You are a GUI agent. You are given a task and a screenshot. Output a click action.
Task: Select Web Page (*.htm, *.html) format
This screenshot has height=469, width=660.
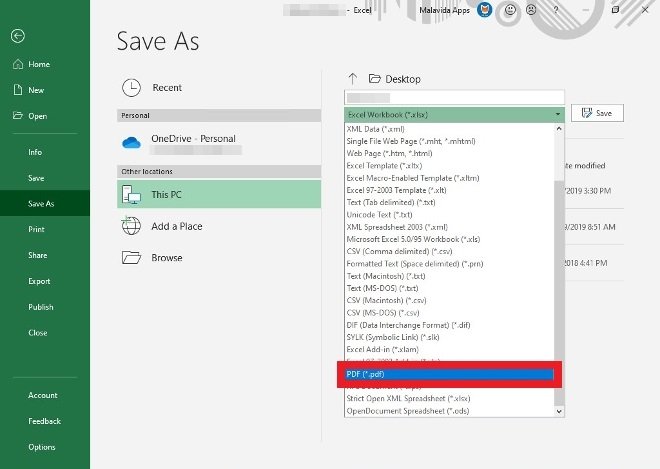tap(449, 154)
